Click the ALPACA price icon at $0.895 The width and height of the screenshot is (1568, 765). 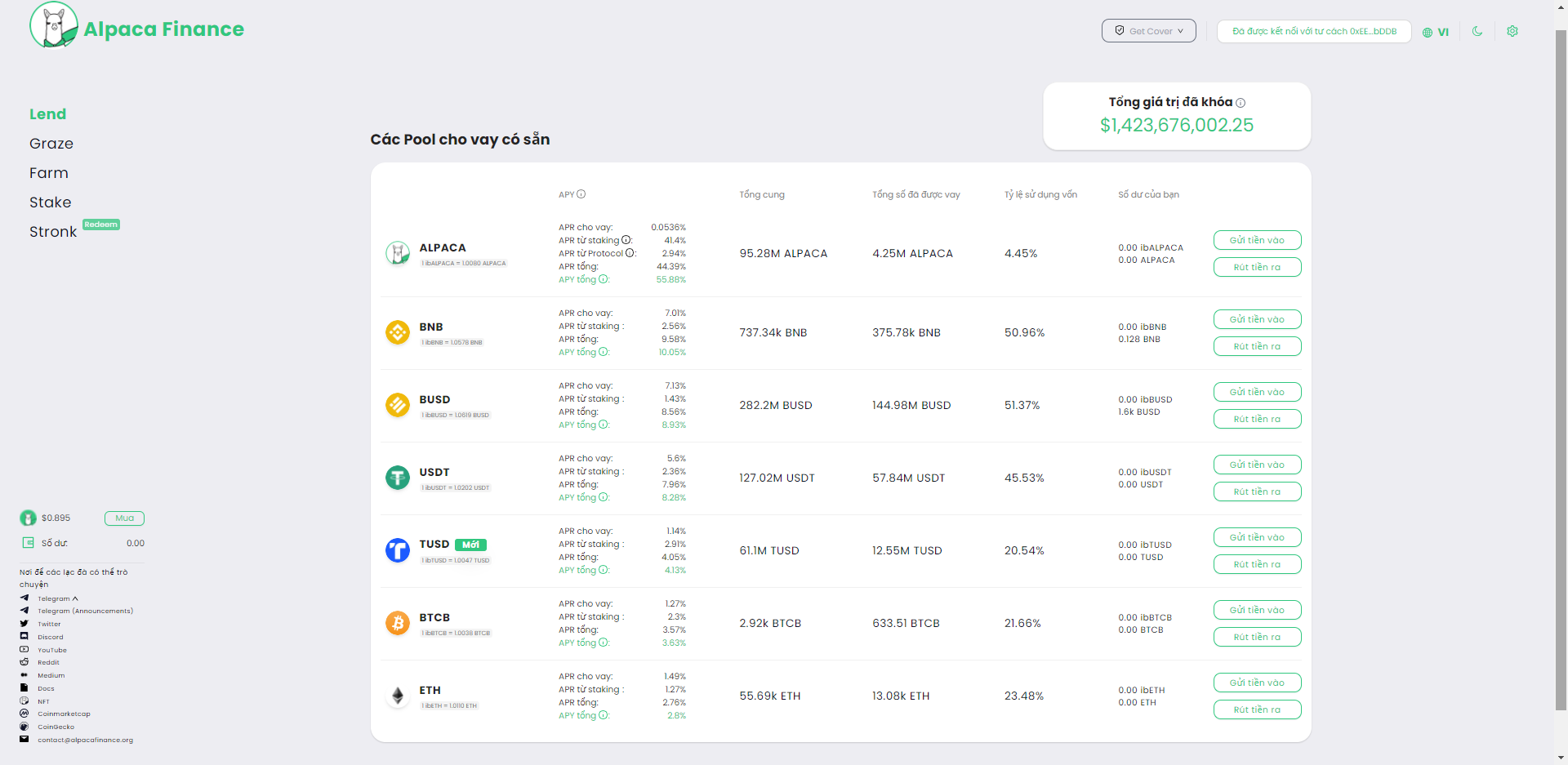(x=28, y=518)
